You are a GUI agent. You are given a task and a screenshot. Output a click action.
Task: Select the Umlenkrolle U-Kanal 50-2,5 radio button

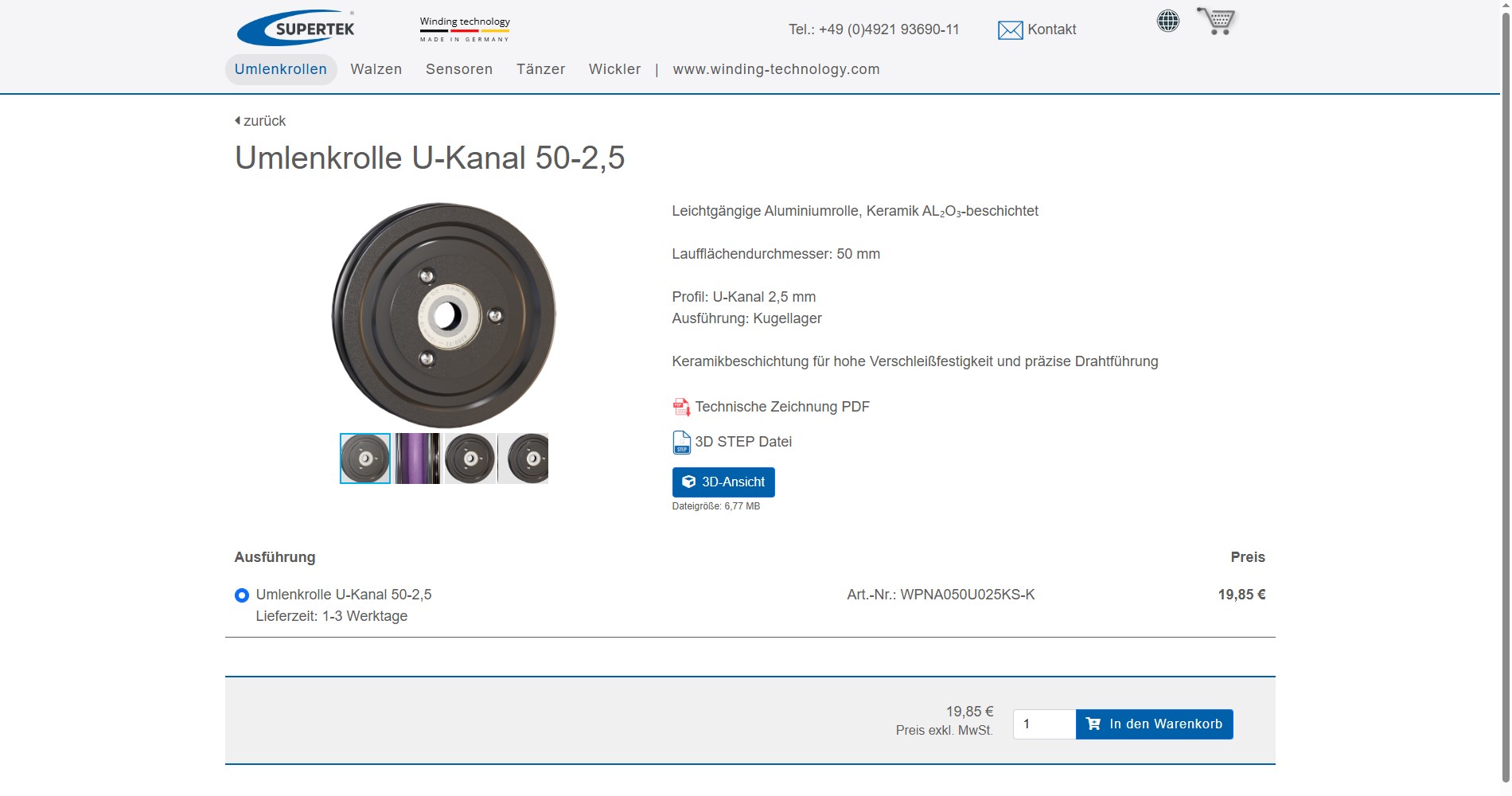[x=241, y=595]
